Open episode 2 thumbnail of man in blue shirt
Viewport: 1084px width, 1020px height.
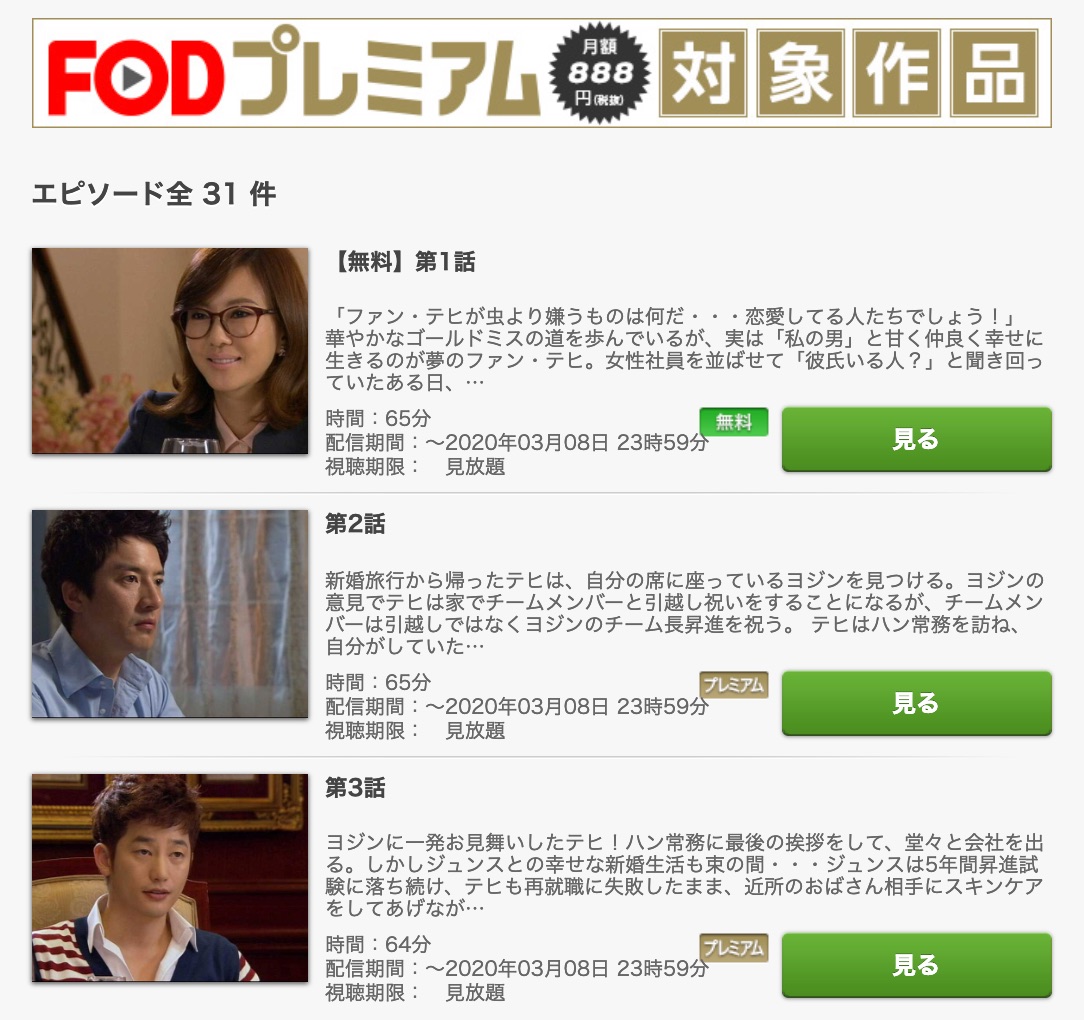coord(170,614)
